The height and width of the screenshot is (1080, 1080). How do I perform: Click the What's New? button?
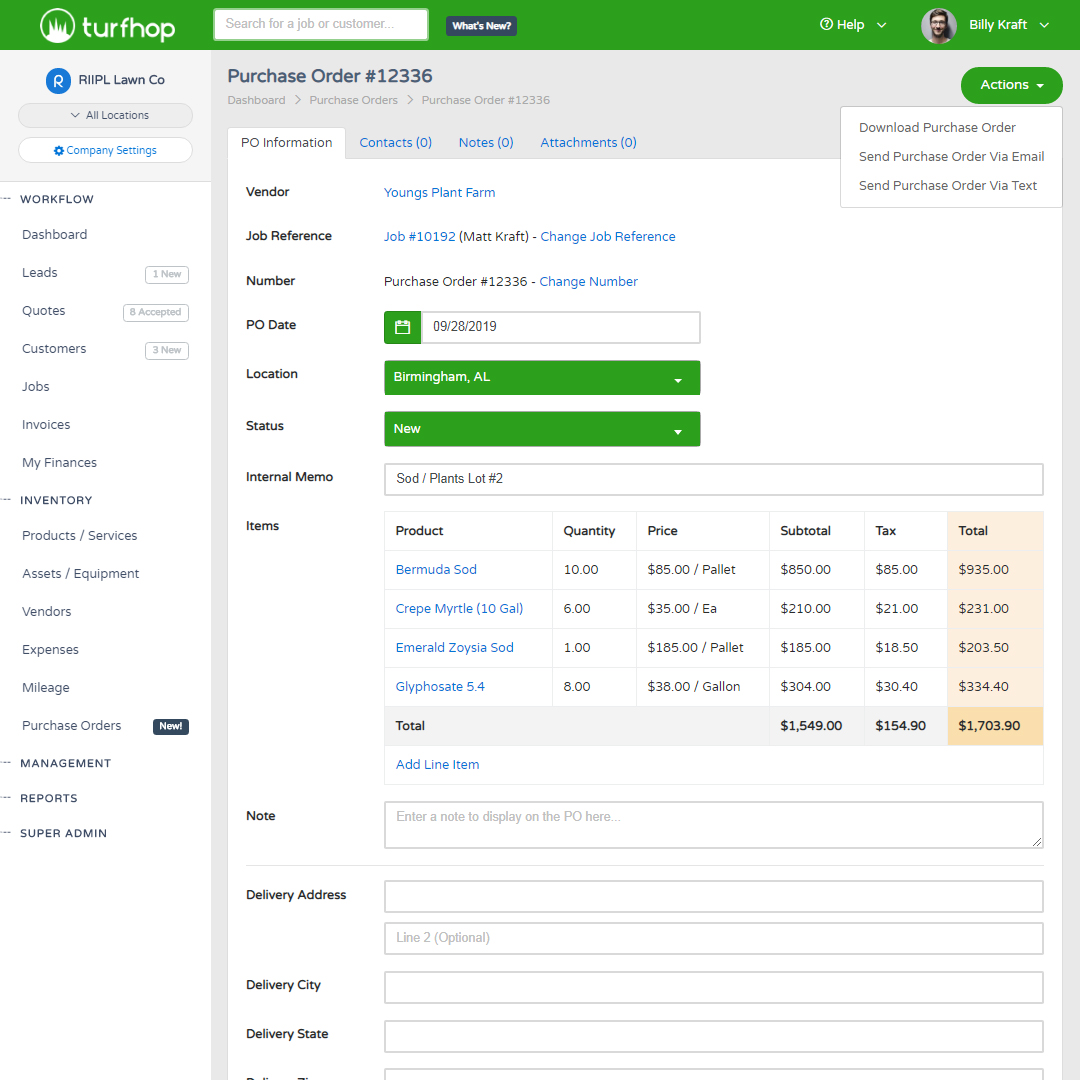(x=481, y=24)
